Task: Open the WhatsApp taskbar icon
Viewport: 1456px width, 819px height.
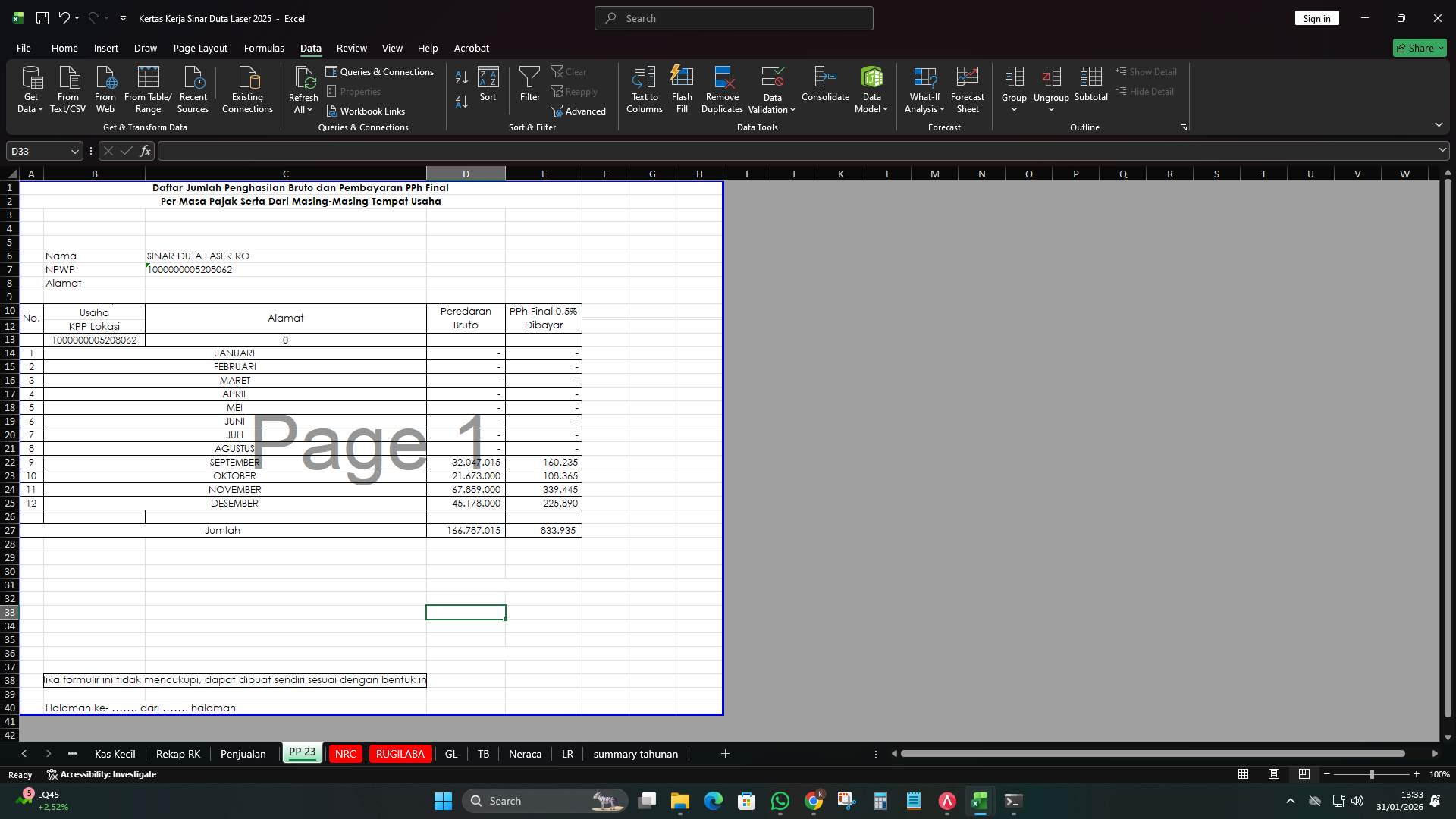Action: tap(780, 800)
